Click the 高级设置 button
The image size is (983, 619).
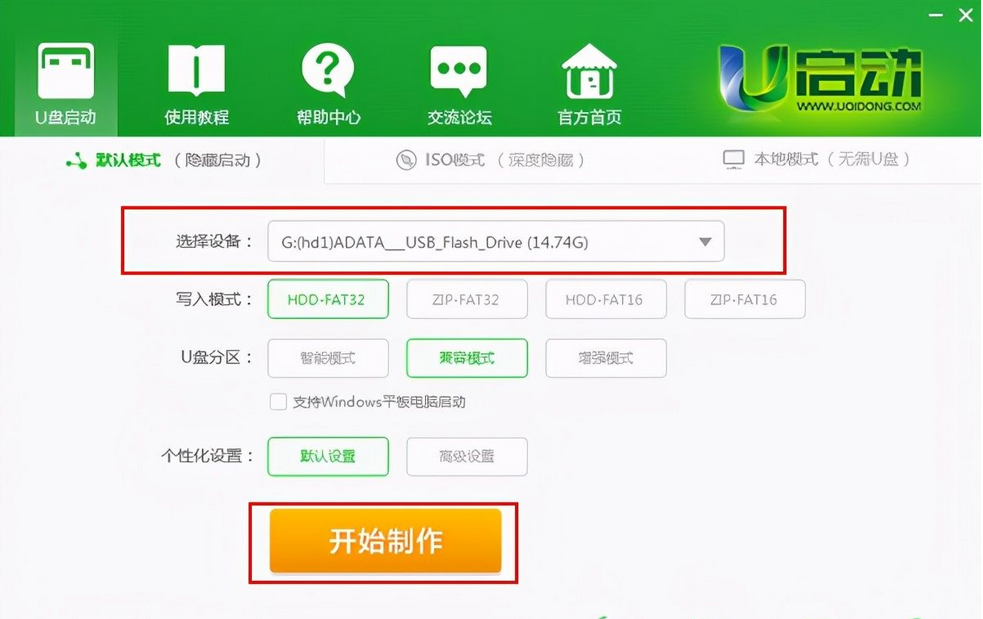tap(467, 456)
